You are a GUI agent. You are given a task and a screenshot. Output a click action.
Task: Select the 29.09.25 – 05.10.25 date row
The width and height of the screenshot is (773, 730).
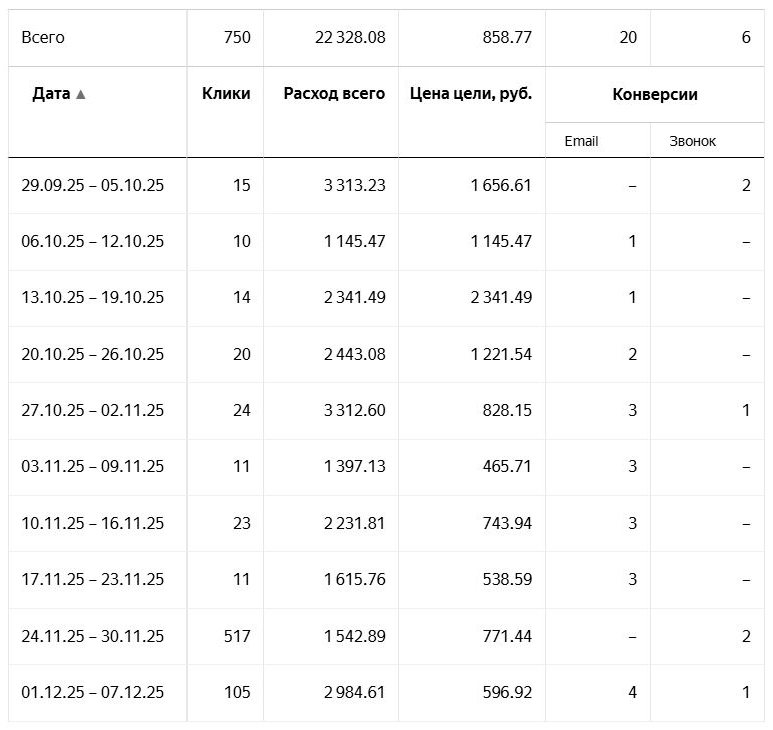coord(92,185)
